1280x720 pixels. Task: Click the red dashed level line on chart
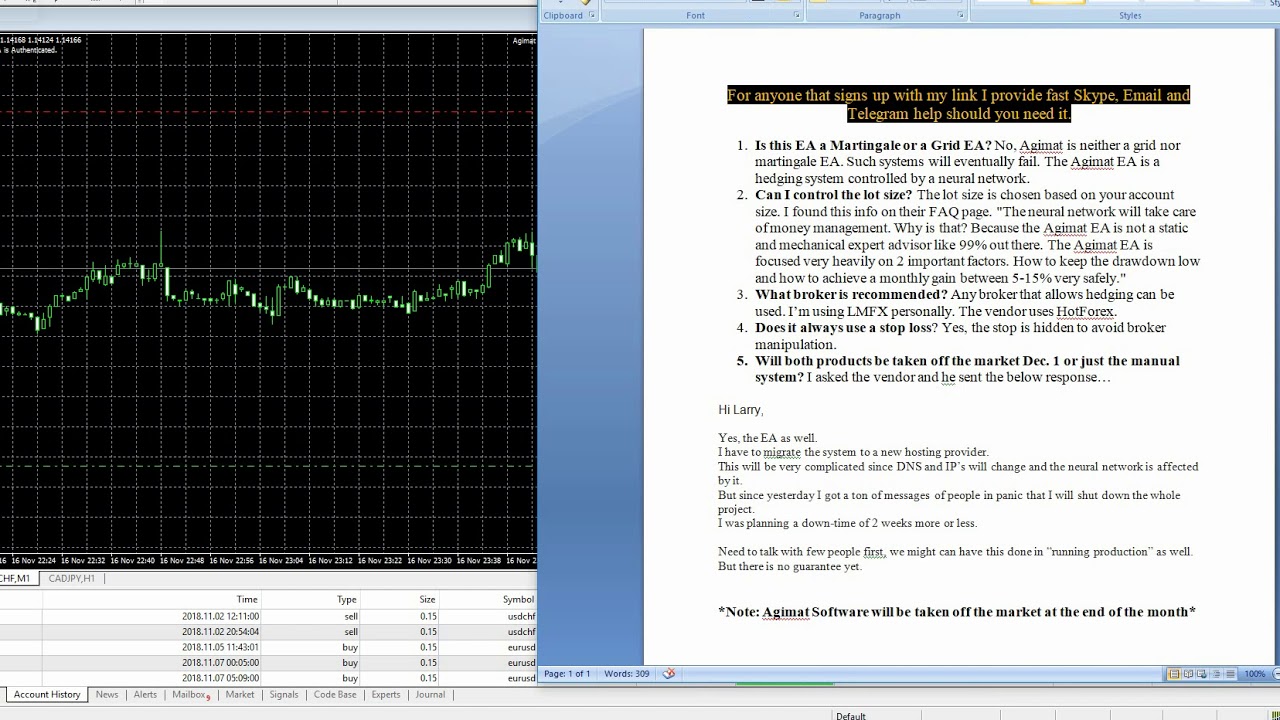click(x=268, y=113)
